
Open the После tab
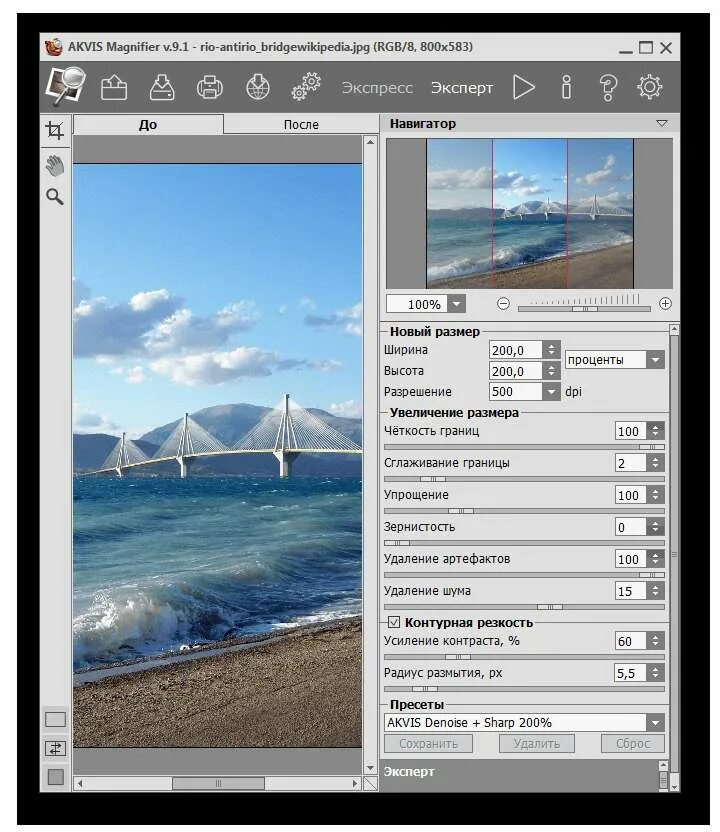pyautogui.click(x=301, y=125)
